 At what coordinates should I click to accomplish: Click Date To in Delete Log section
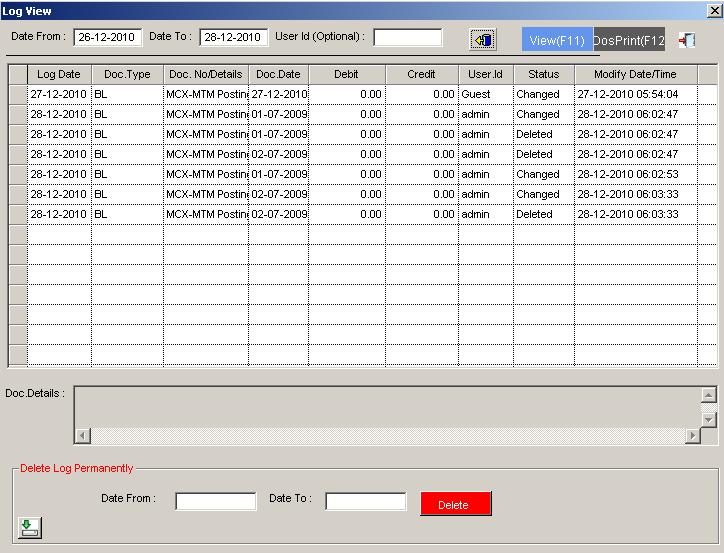[x=366, y=502]
